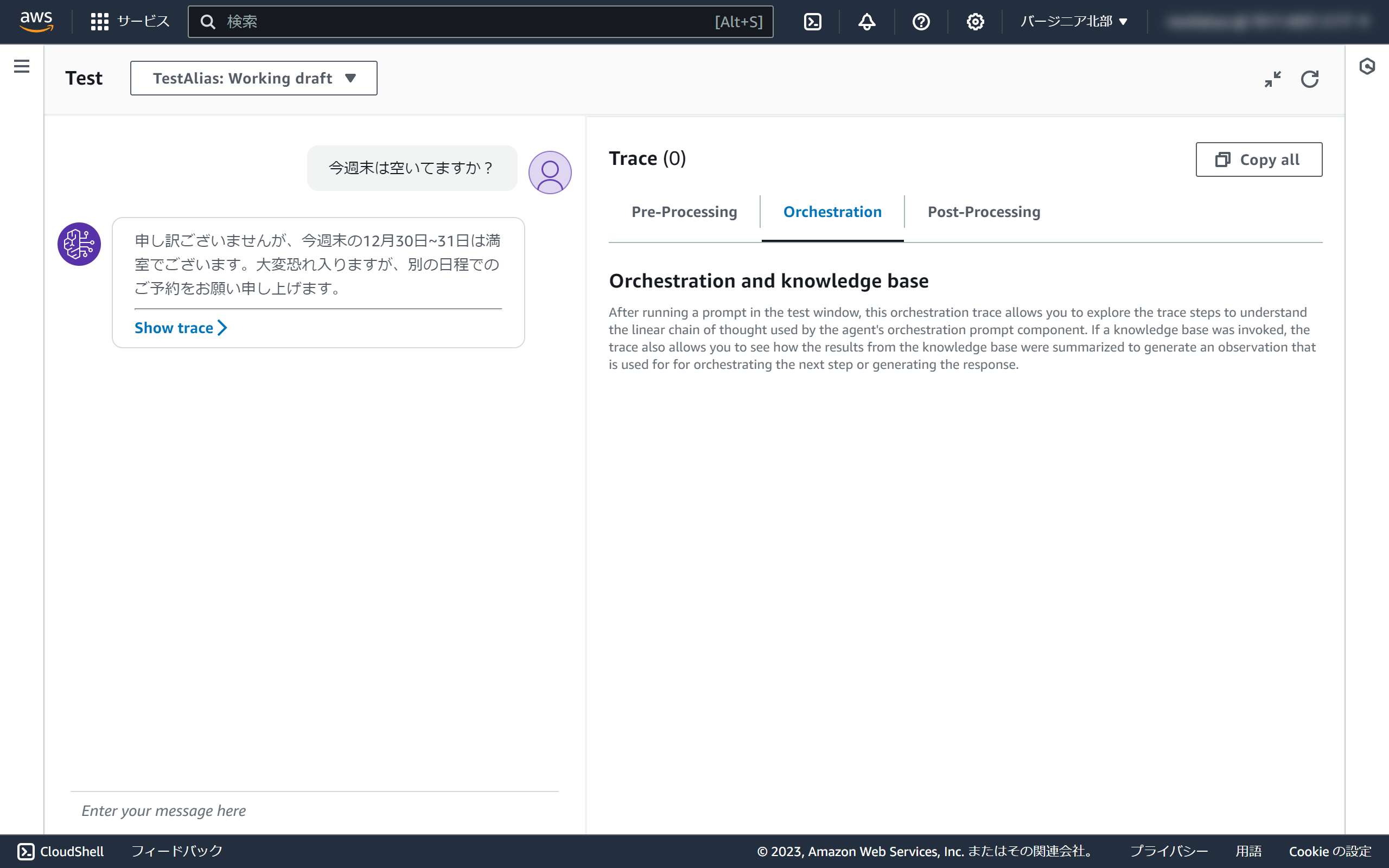Screen dimensions: 1389x868
Task: Switch to the Post-Processing tab
Action: (984, 212)
